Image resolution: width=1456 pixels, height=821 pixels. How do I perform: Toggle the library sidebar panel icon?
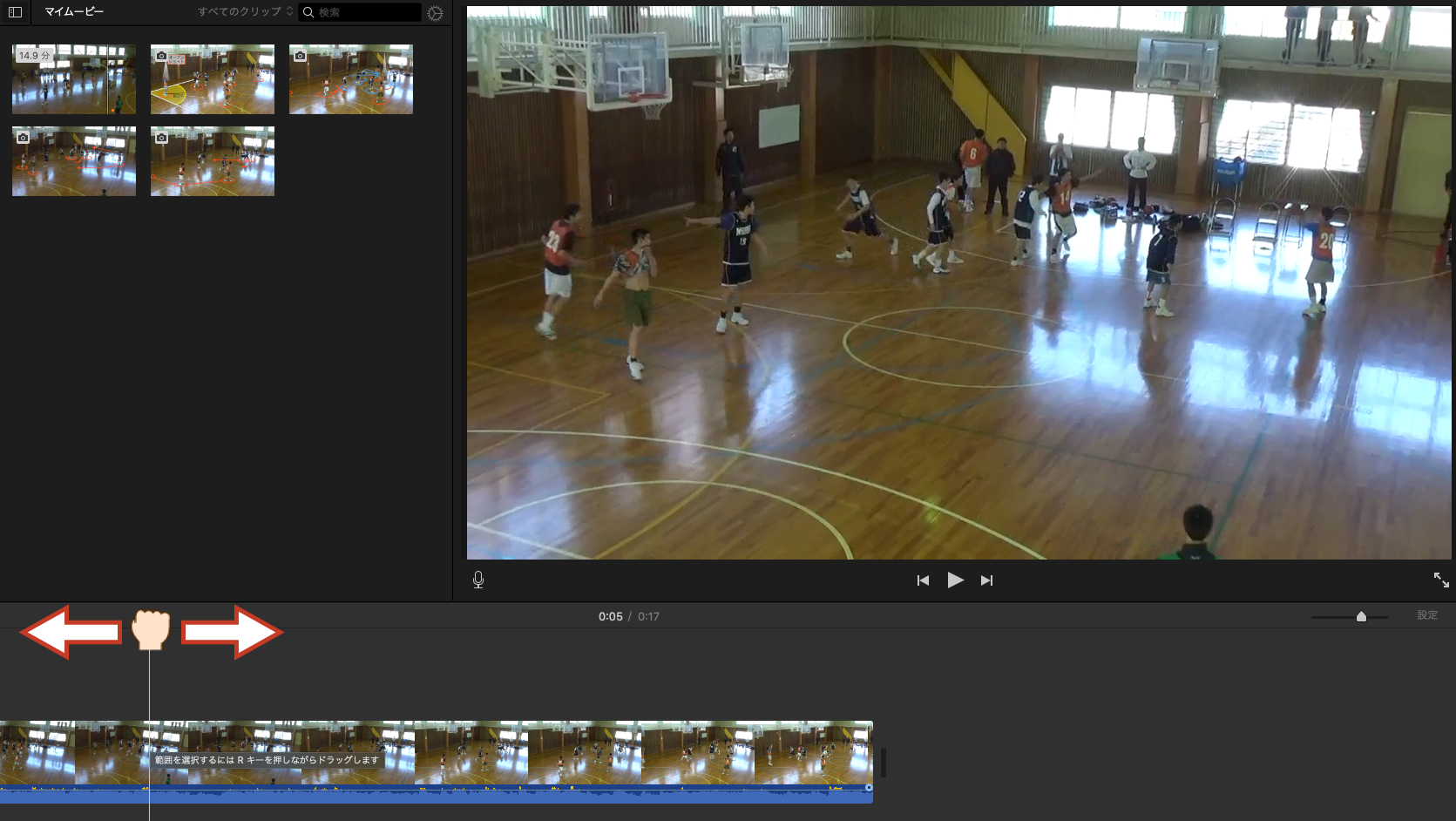point(15,12)
